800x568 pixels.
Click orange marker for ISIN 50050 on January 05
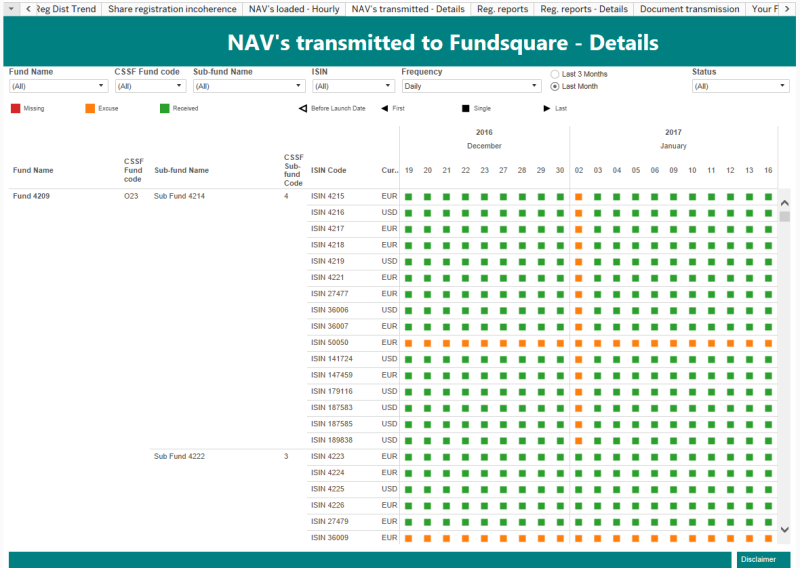coord(635,343)
